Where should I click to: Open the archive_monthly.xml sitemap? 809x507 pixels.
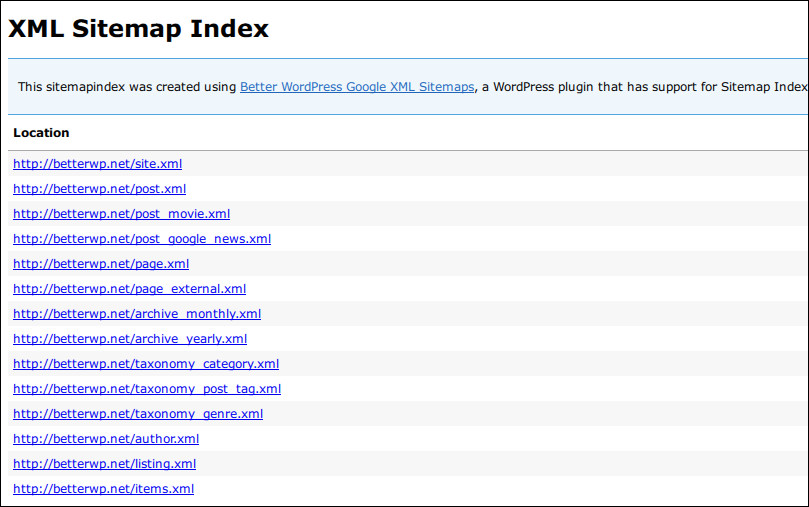(x=137, y=314)
